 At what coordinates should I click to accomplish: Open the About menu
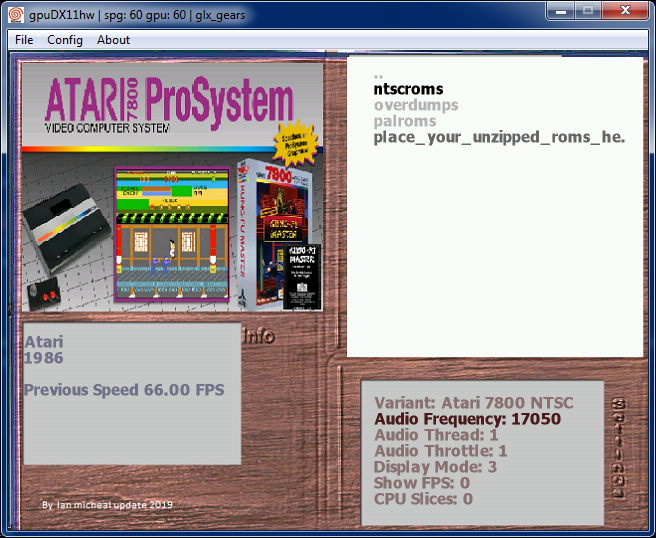pyautogui.click(x=113, y=40)
